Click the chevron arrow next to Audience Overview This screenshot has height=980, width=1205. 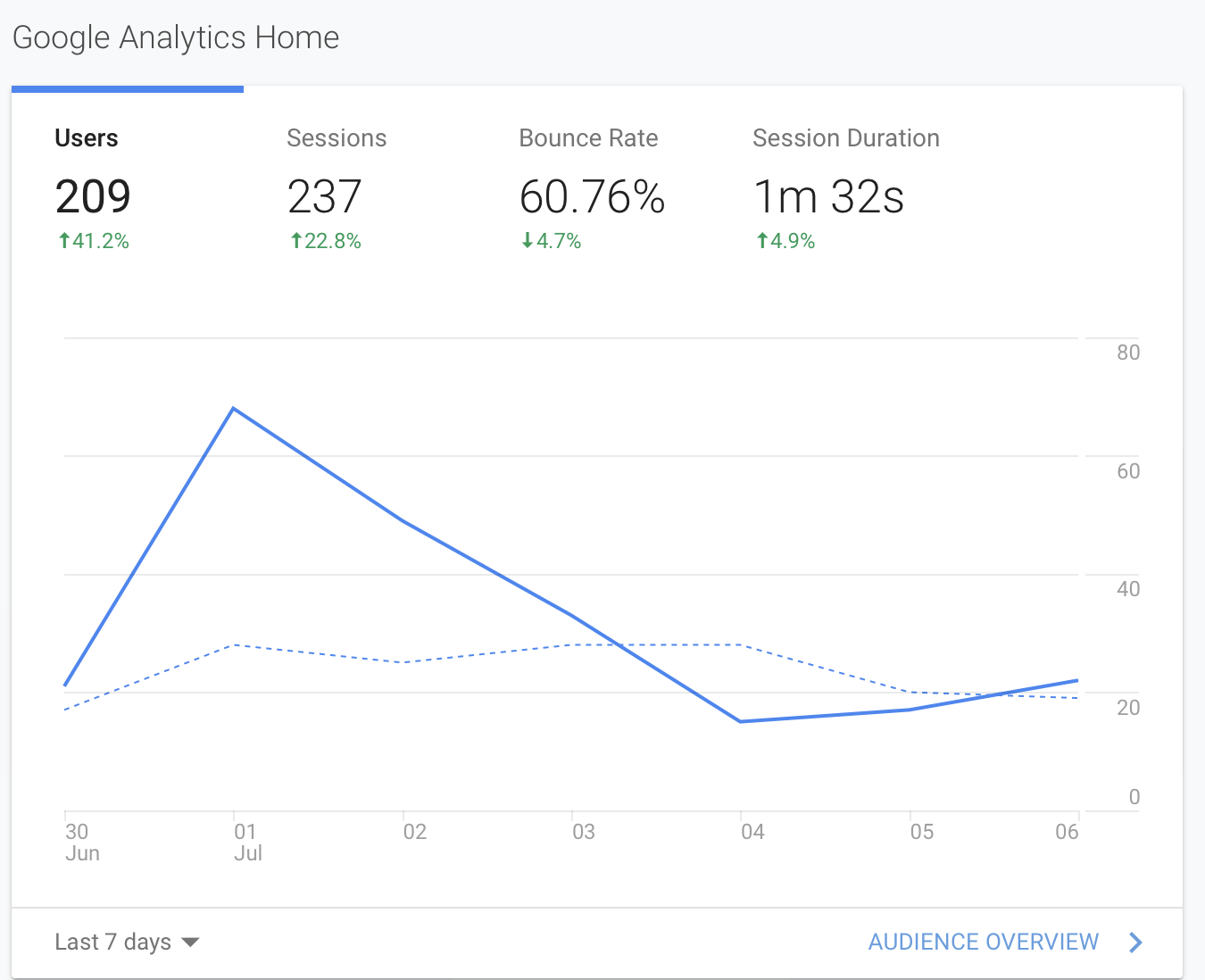point(1135,943)
